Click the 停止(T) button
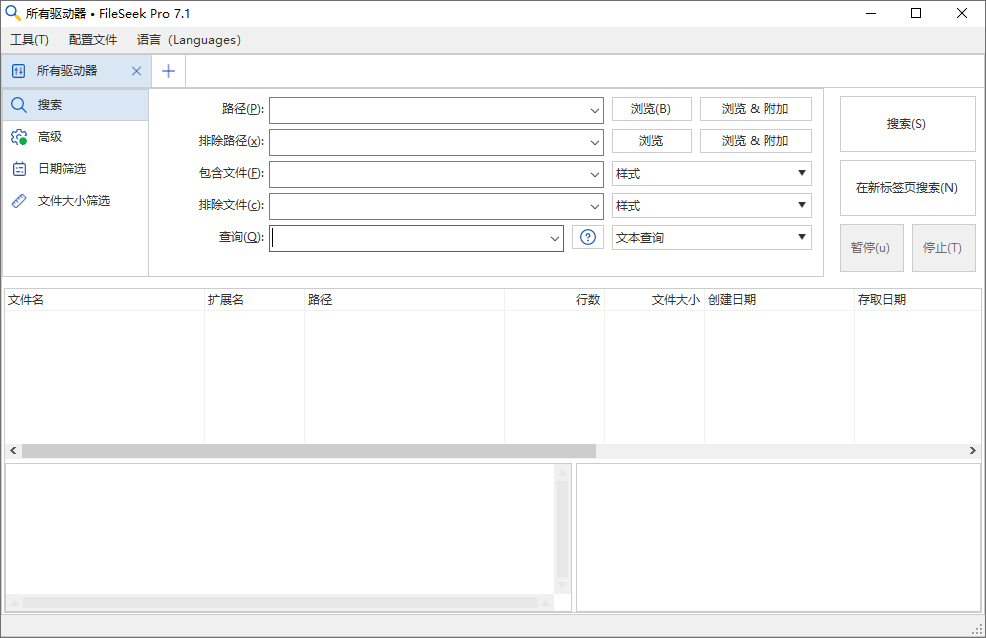986x638 pixels. click(x=943, y=248)
